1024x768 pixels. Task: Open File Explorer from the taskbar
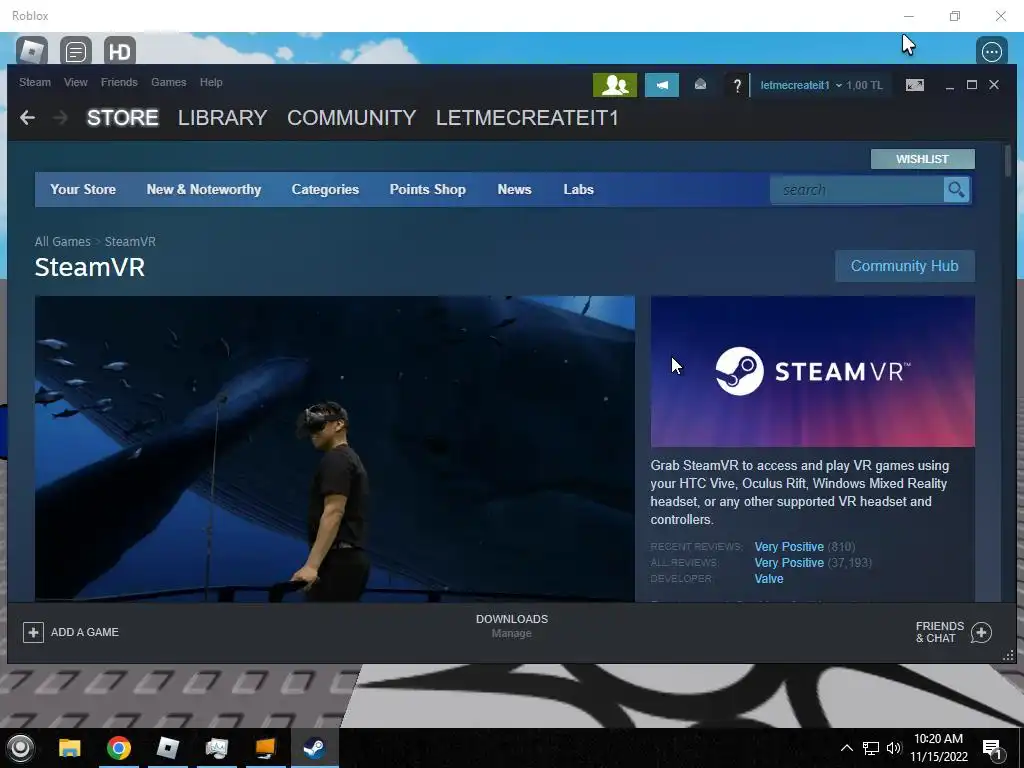tap(69, 748)
